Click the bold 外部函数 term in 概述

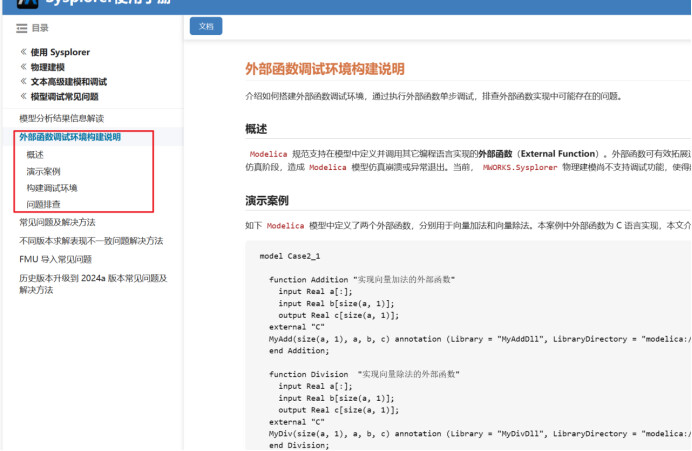point(495,154)
